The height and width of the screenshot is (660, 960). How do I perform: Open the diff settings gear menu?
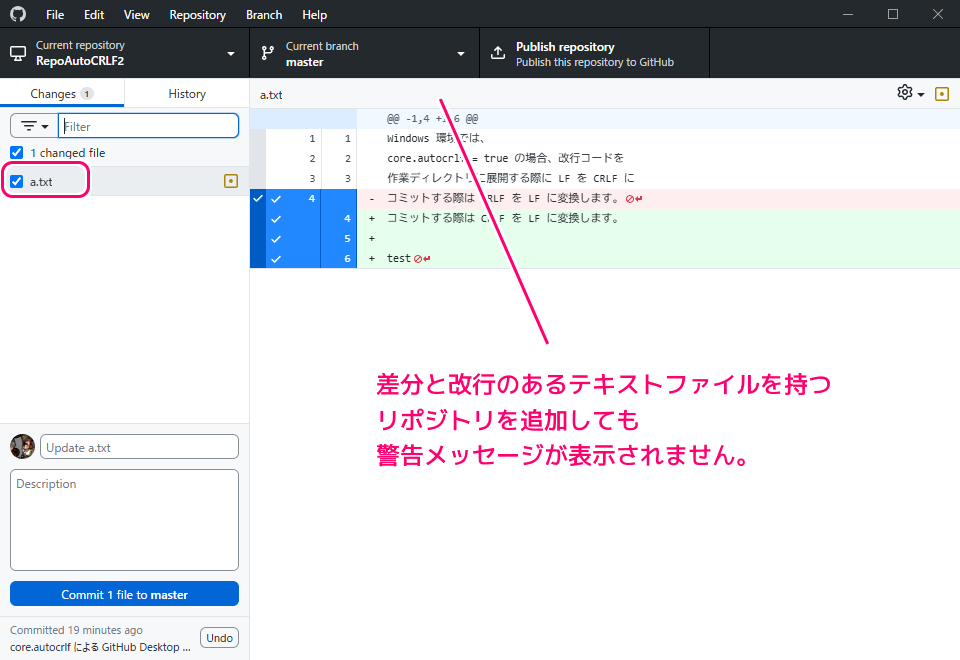(909, 93)
